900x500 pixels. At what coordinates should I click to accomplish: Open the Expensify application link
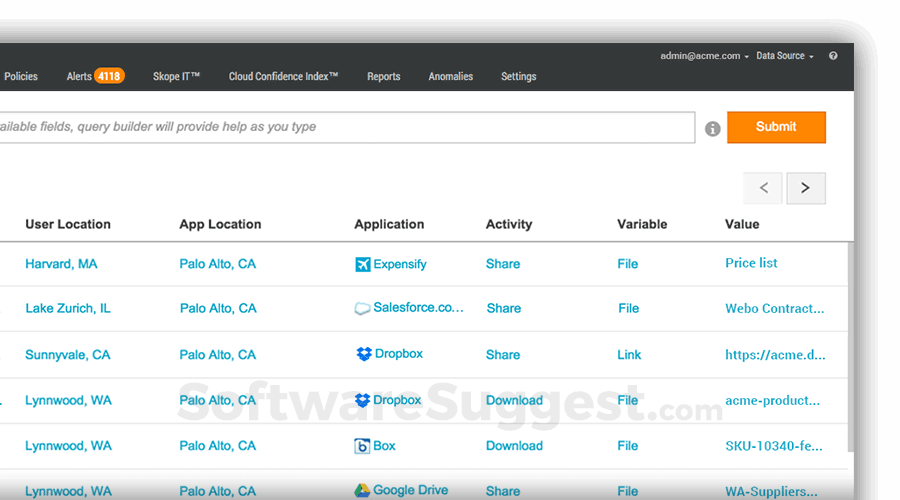click(x=399, y=264)
